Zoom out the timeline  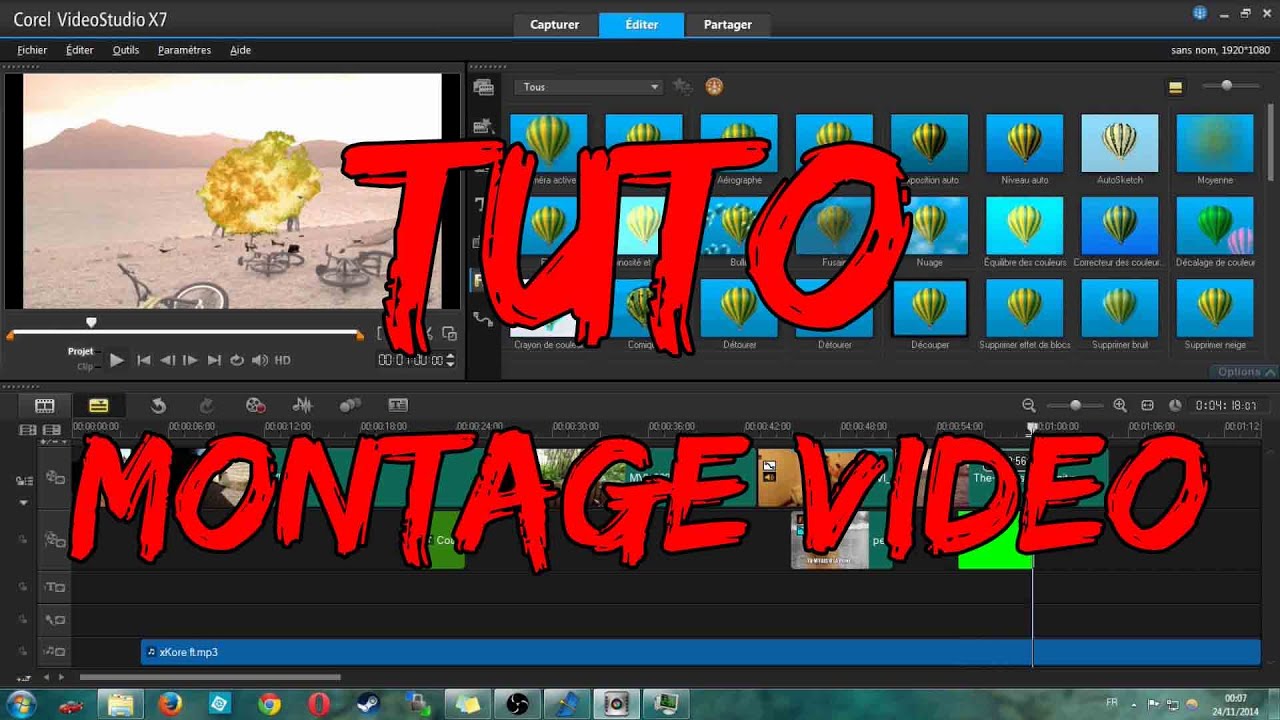1029,405
